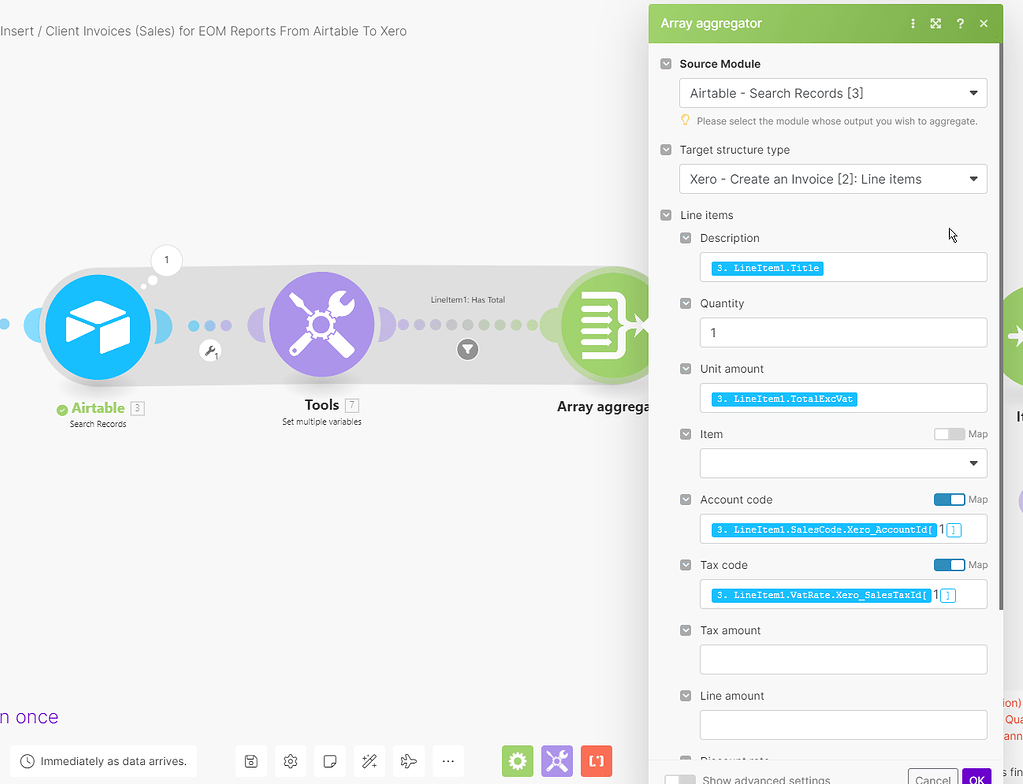Open the Target structure type dropdown
Screen dimensions: 1023x784
pyautogui.click(x=833, y=178)
